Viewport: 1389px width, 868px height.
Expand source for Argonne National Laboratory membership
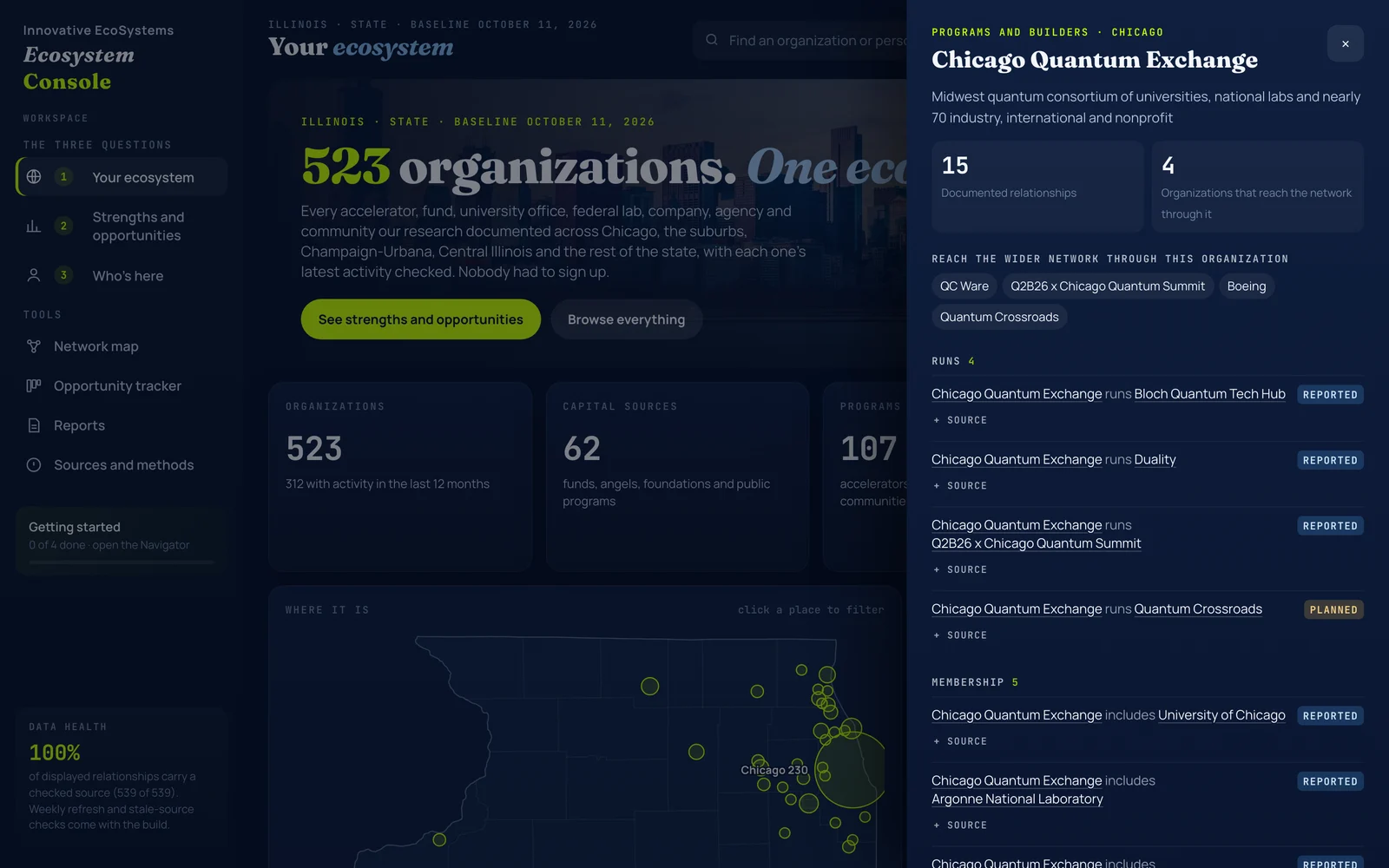pos(960,825)
